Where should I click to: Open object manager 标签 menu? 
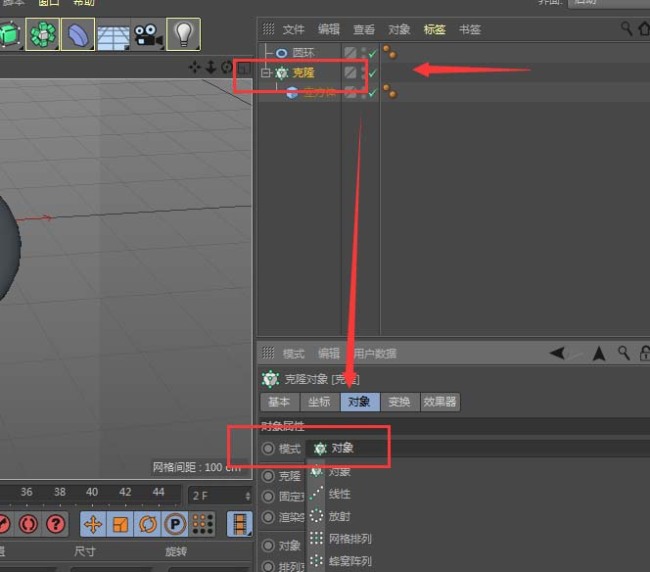pos(434,29)
